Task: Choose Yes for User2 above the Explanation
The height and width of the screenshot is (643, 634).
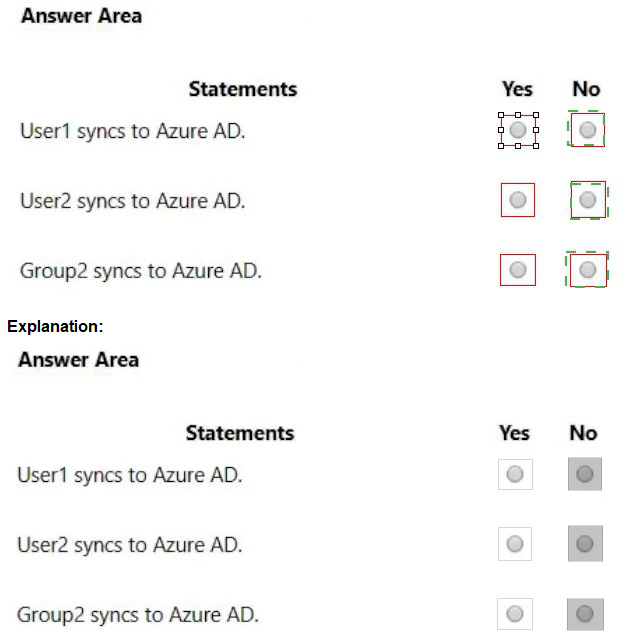Action: coord(518,200)
